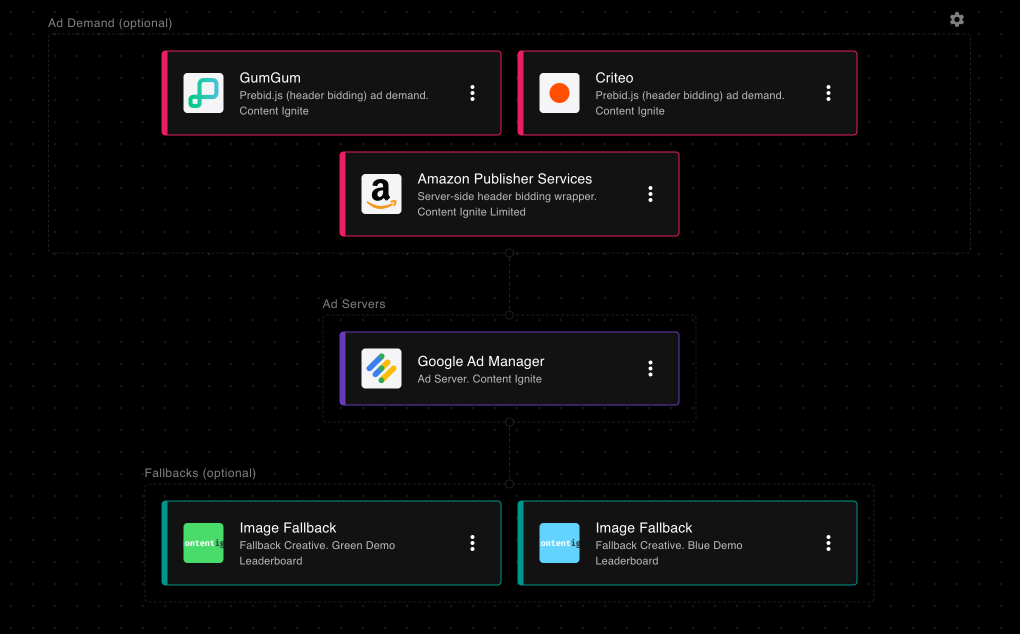Open the GumGum card options menu
The width and height of the screenshot is (1020, 634).
(x=472, y=93)
